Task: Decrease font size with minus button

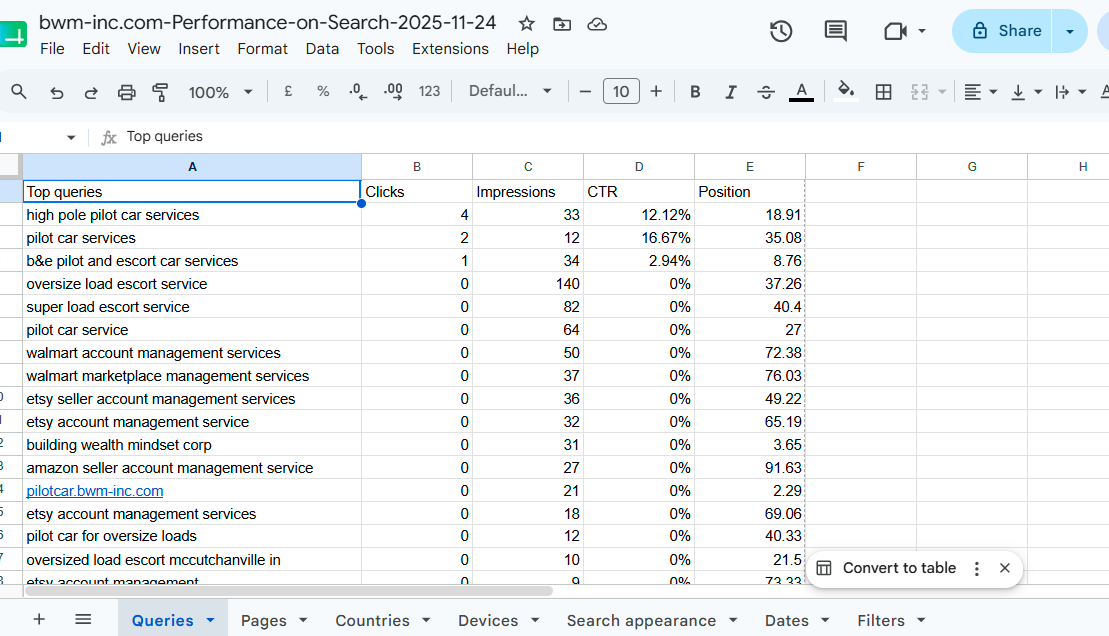Action: click(585, 91)
